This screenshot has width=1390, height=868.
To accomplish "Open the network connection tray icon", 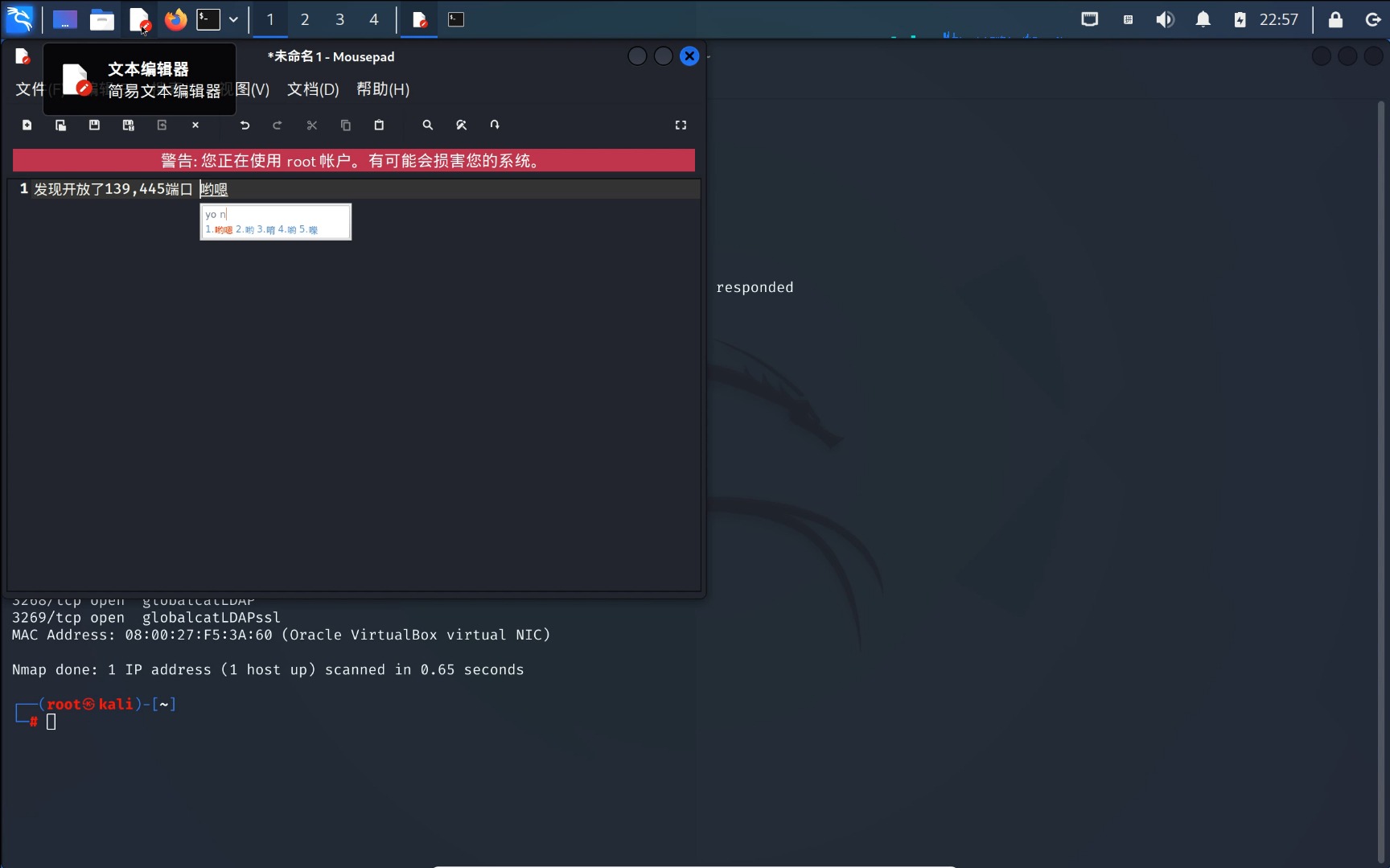I will click(1090, 19).
